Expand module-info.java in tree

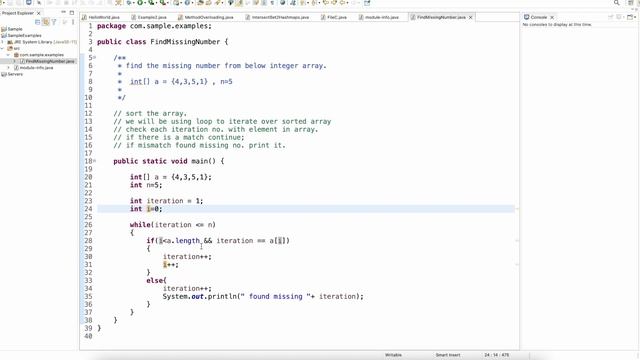pyautogui.click(x=9, y=68)
